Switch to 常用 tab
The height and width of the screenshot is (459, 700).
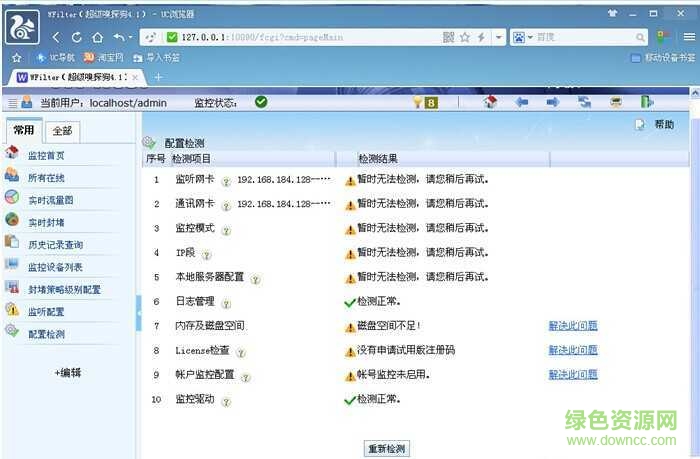(24, 130)
